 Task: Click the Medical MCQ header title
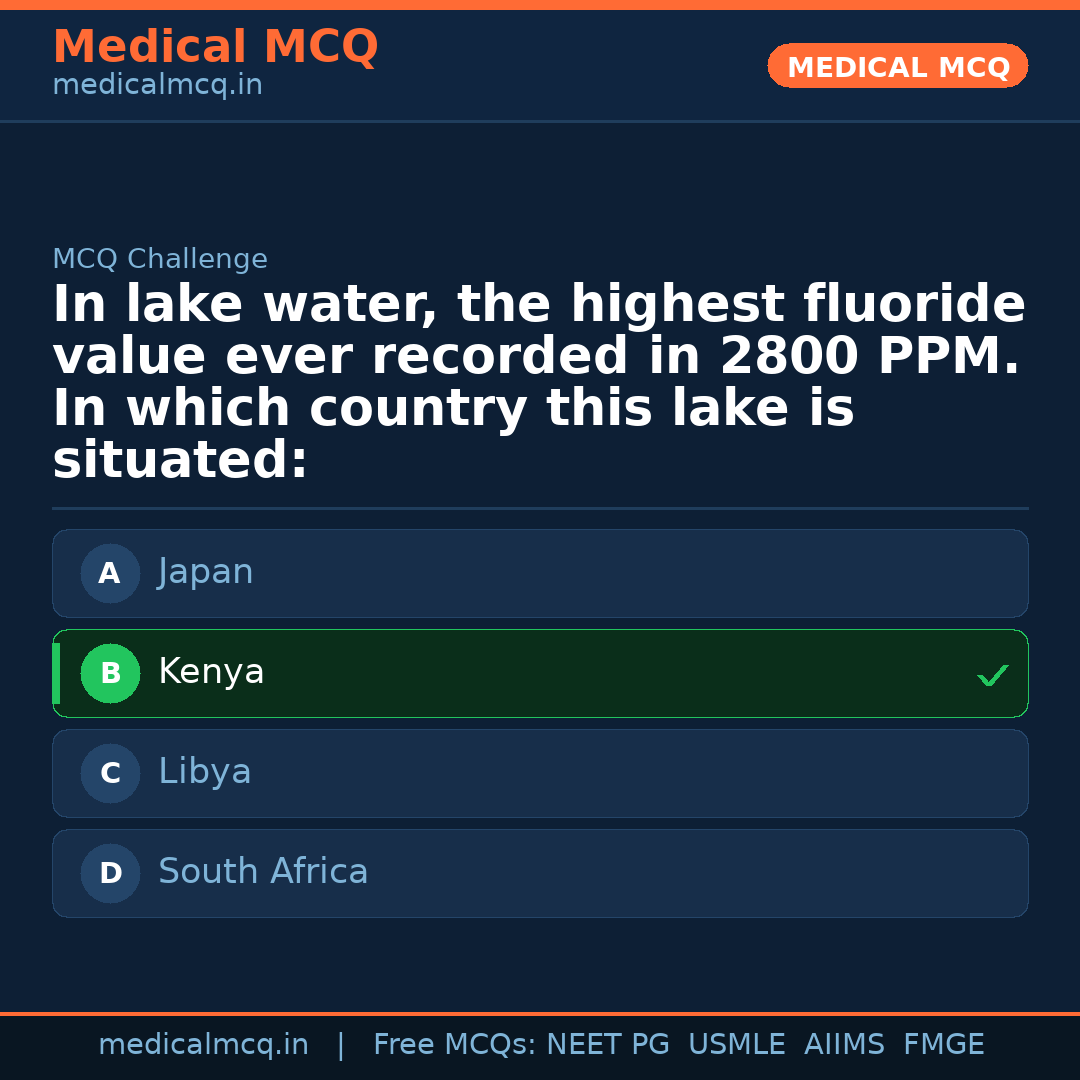click(x=215, y=47)
